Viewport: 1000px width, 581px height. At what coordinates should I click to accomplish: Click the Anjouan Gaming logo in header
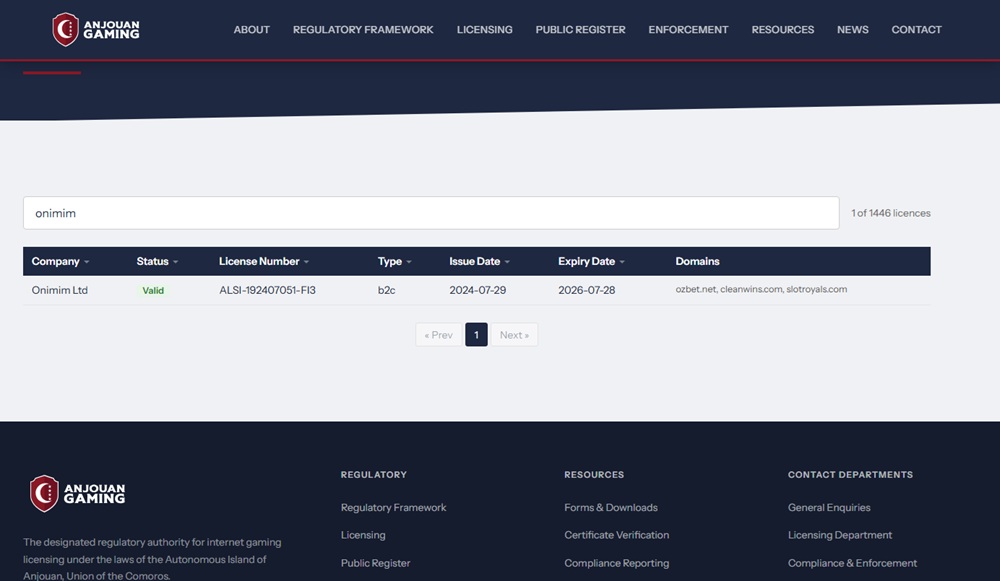coord(96,29)
